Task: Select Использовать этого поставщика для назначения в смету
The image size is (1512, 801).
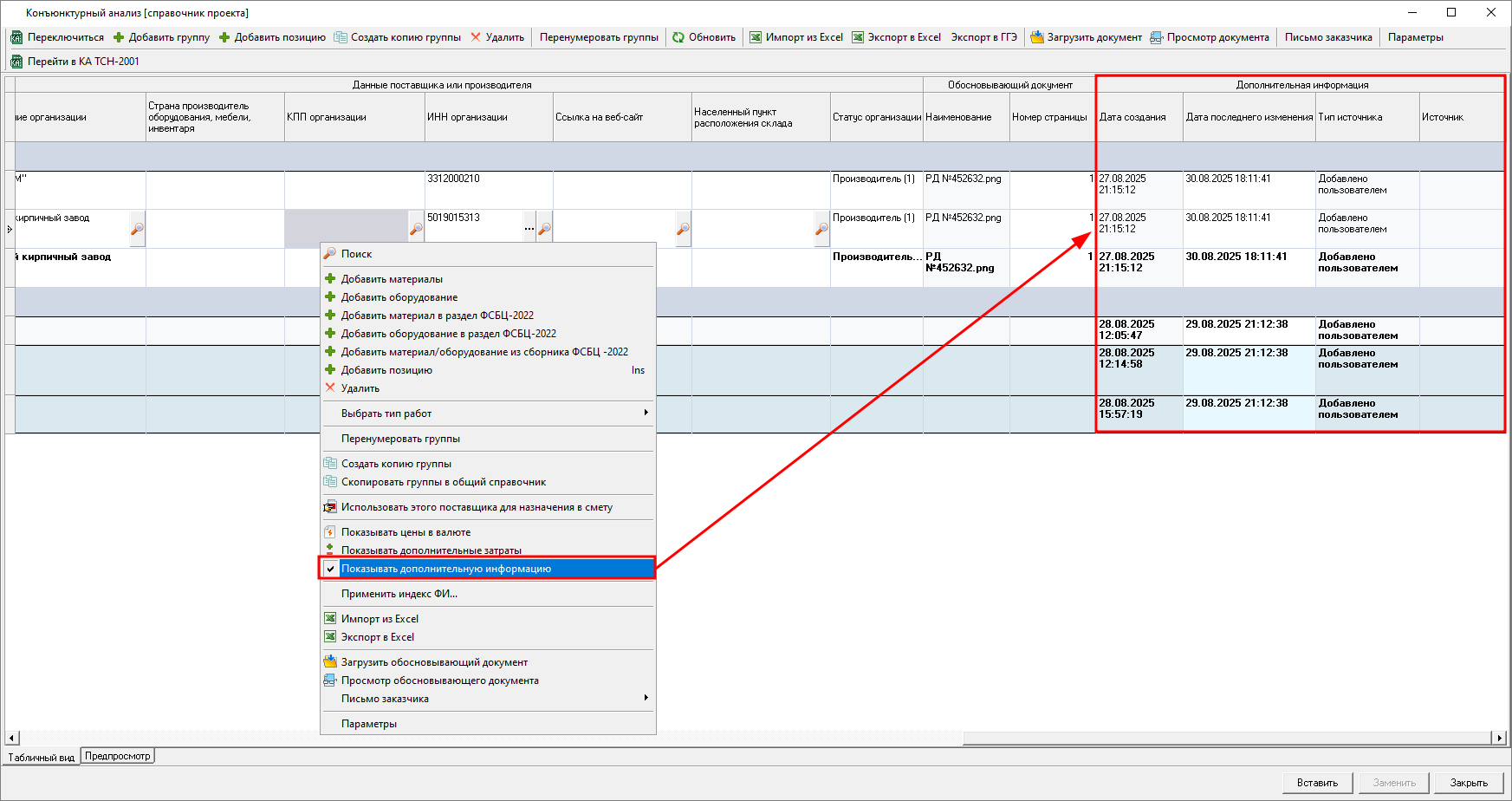Action: (x=488, y=507)
